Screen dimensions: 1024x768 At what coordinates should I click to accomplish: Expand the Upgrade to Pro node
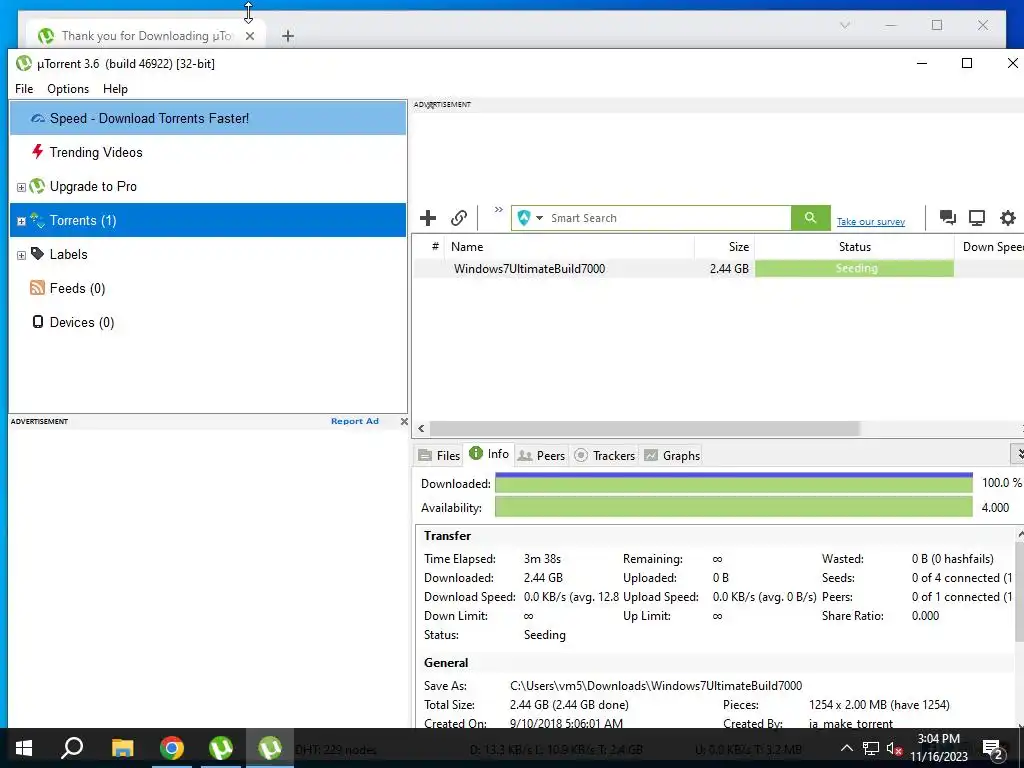[21, 187]
